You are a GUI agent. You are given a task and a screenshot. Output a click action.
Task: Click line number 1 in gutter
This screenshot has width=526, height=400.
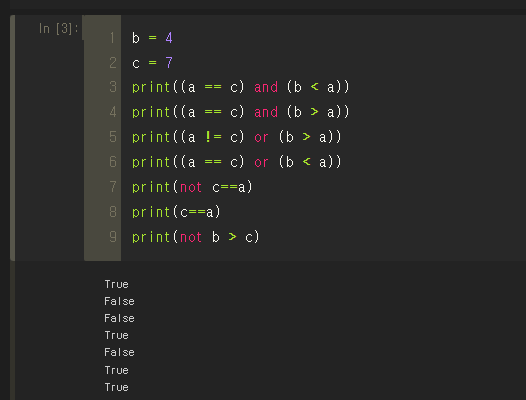[112, 38]
